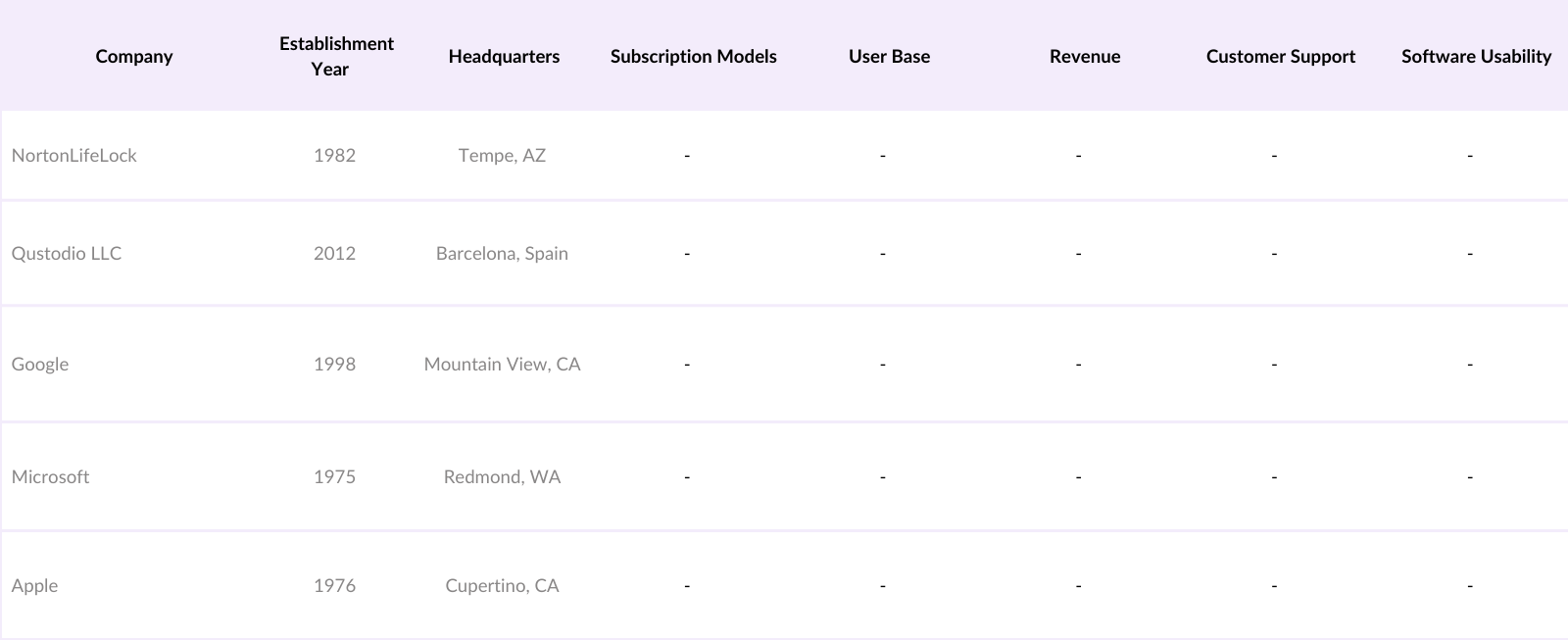Click the Tempe, AZ headquarters cell
Screen dimensions: 1568x640
coord(502,155)
